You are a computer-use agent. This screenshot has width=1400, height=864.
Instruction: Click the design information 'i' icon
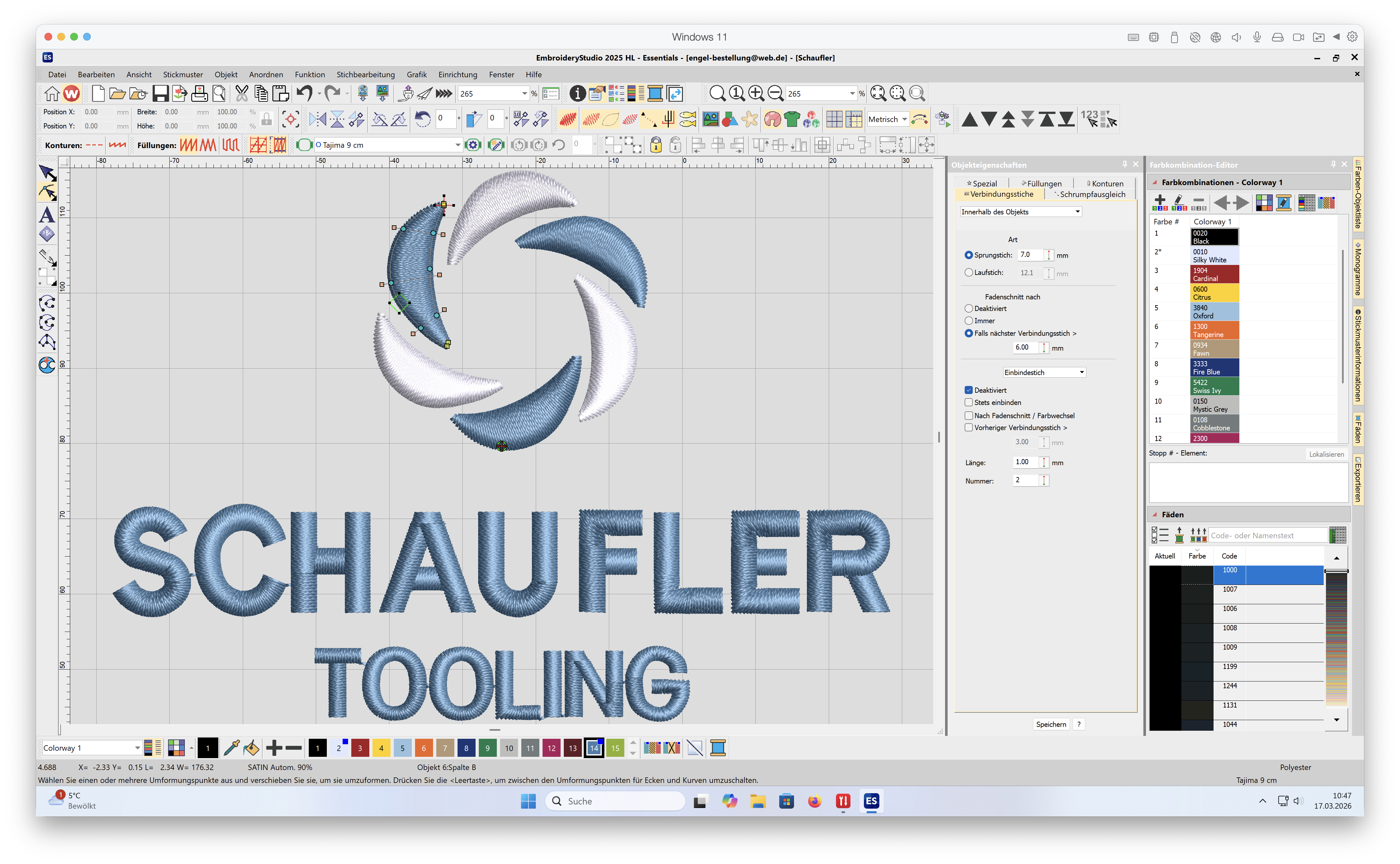pos(577,93)
